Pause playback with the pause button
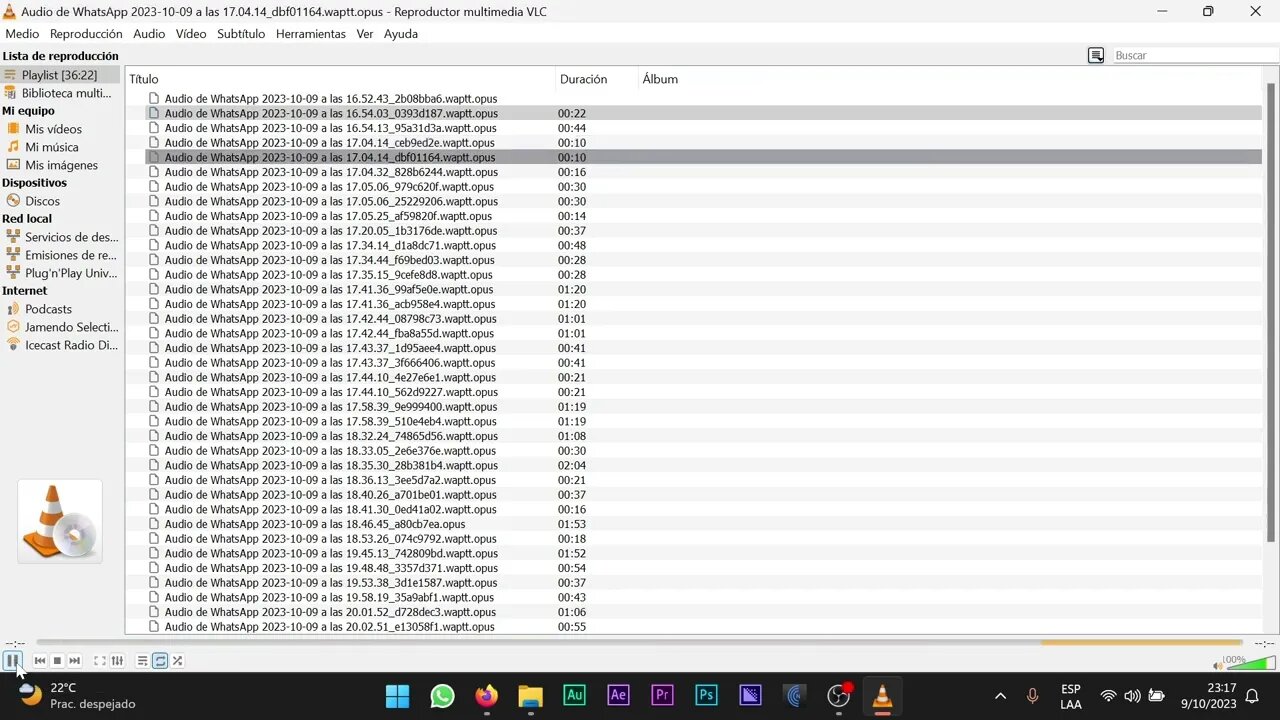The height and width of the screenshot is (720, 1280). point(12,660)
